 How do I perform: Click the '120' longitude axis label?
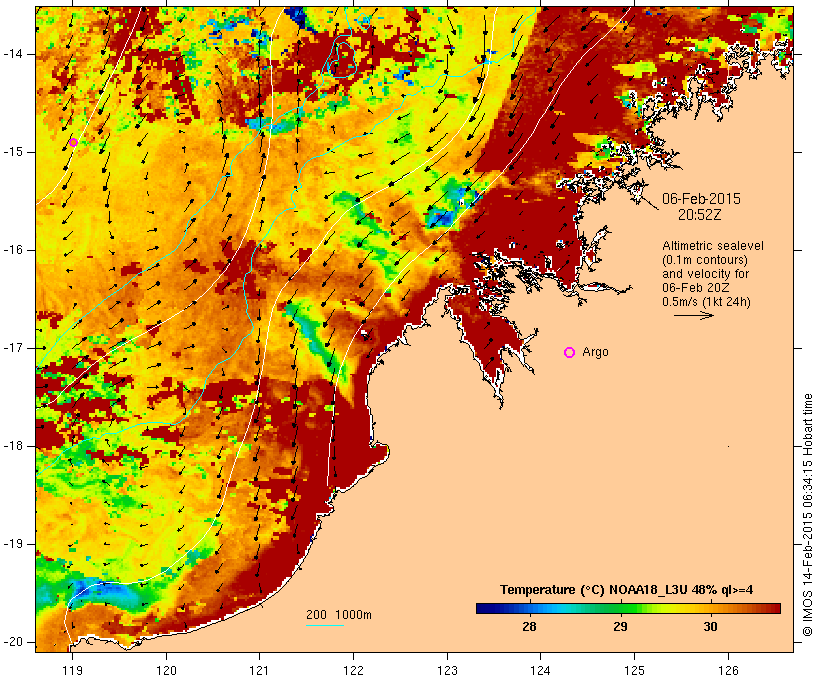(x=166, y=670)
